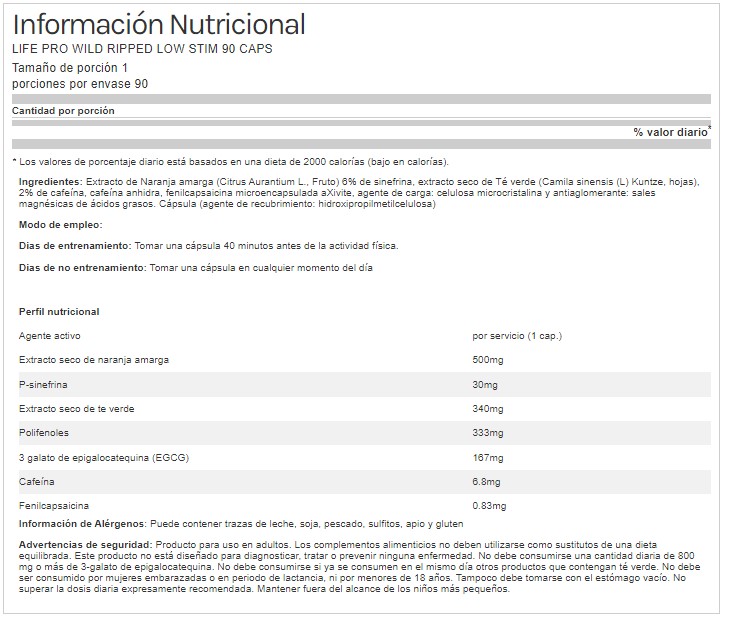Click the P-sinefrina 30mg value
This screenshot has width=732, height=623.
[x=484, y=384]
